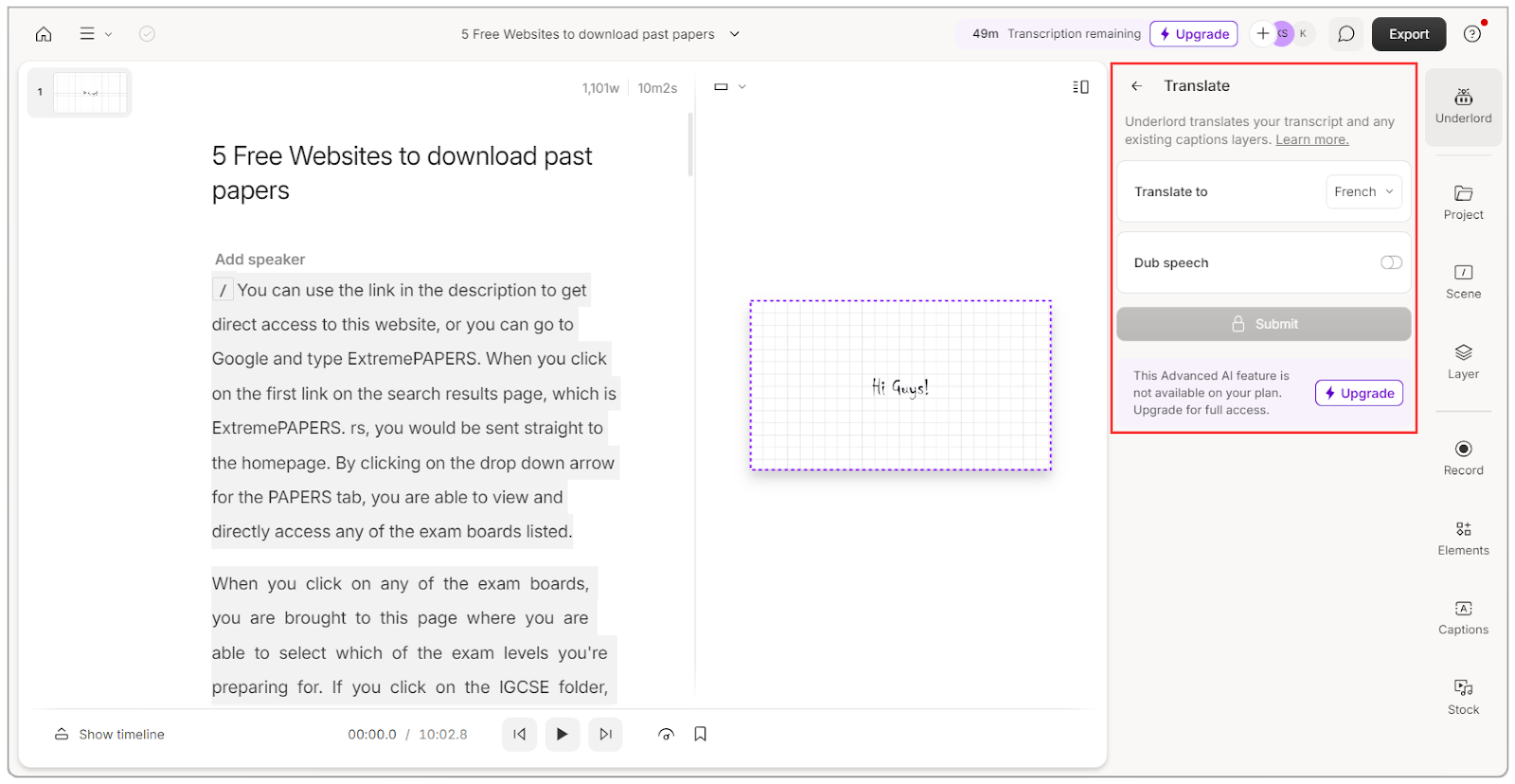Toggle the script layout panel icon
1515x784 pixels.
click(1080, 87)
